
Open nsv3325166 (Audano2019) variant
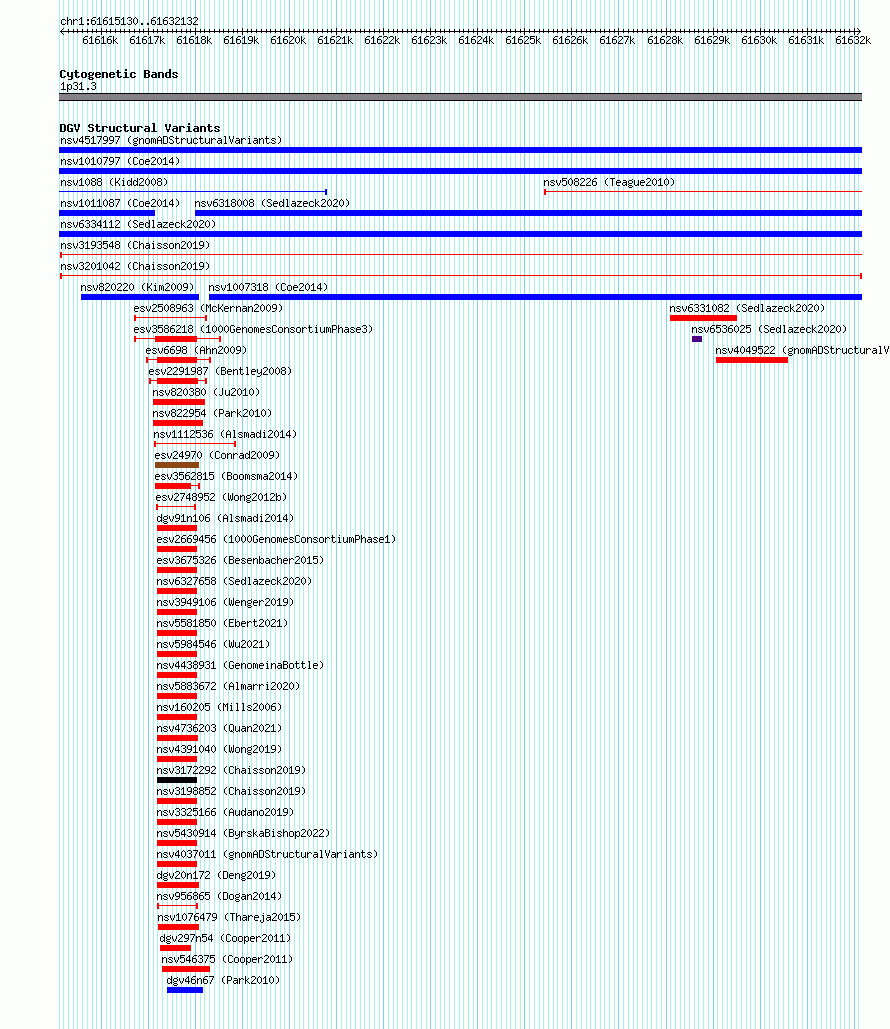click(x=225, y=812)
